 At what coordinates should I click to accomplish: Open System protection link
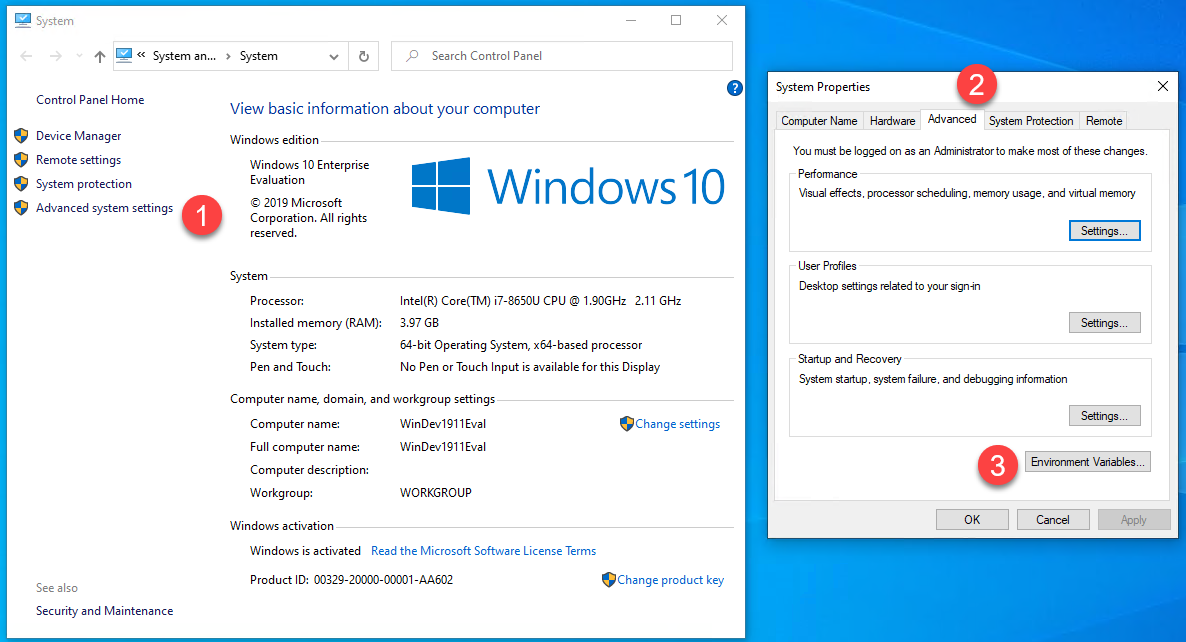point(84,184)
